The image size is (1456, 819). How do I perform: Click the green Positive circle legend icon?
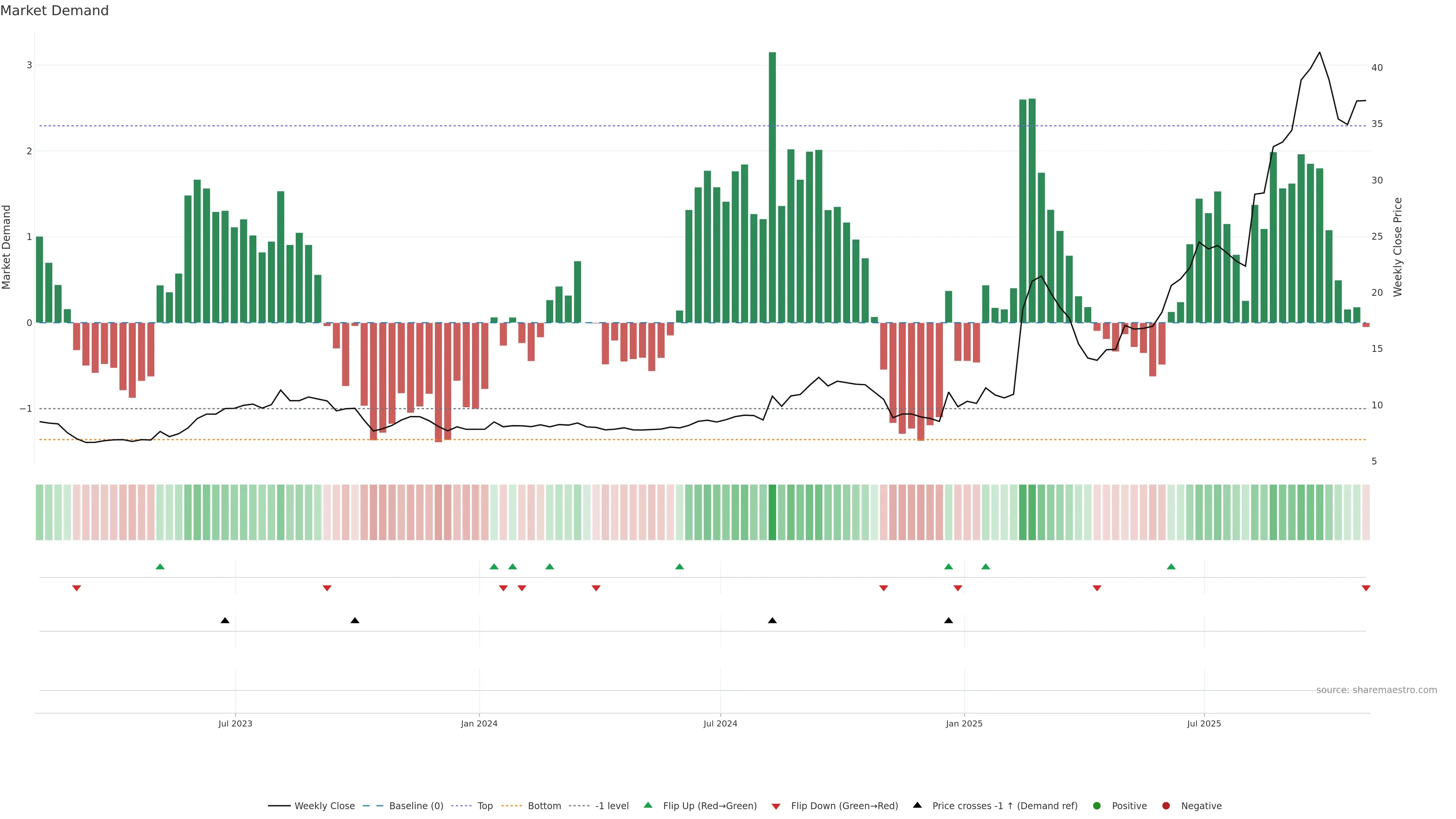tap(1097, 805)
